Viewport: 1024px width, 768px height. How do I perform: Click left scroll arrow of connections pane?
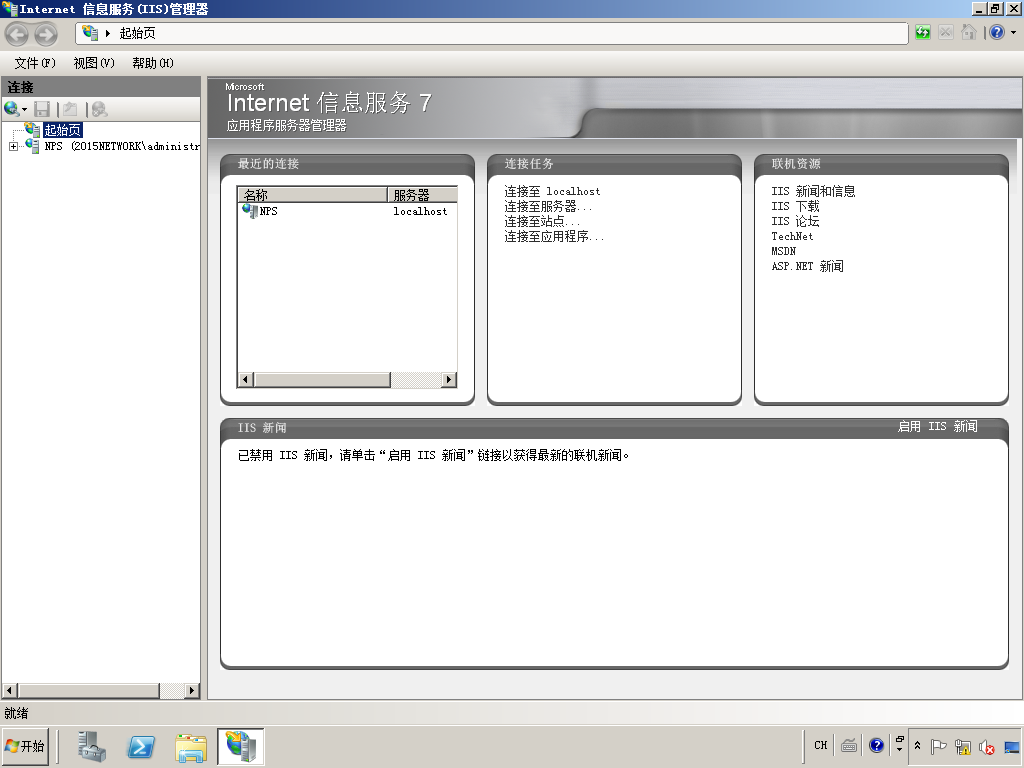pyautogui.click(x=10, y=690)
